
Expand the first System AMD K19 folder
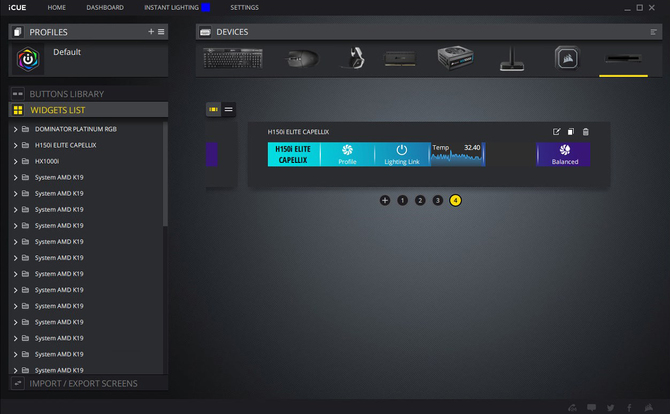tap(15, 177)
